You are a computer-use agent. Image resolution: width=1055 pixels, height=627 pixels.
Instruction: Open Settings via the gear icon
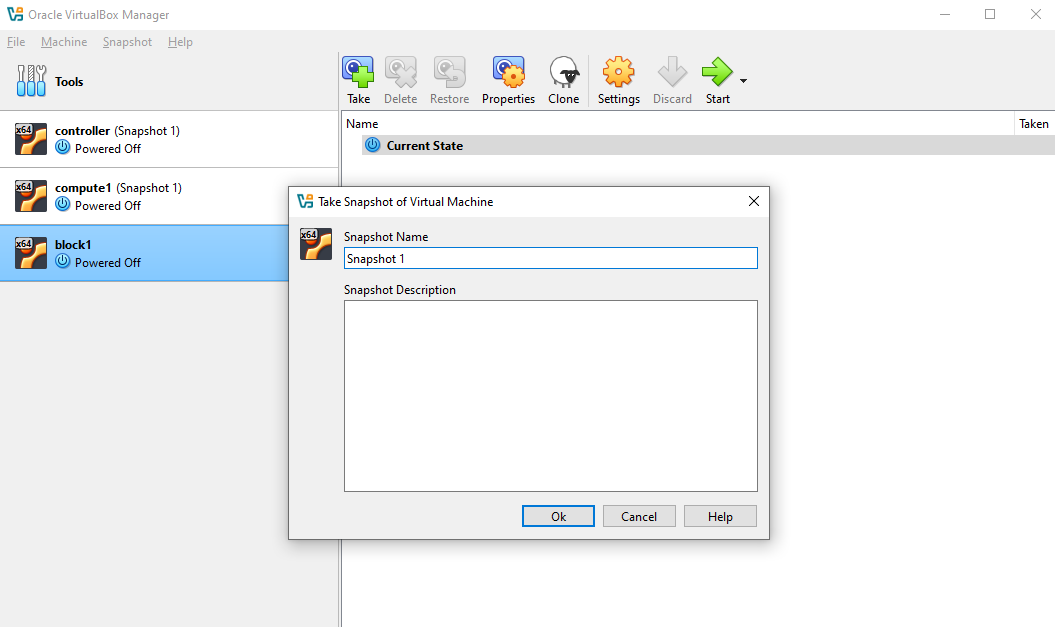(x=618, y=73)
